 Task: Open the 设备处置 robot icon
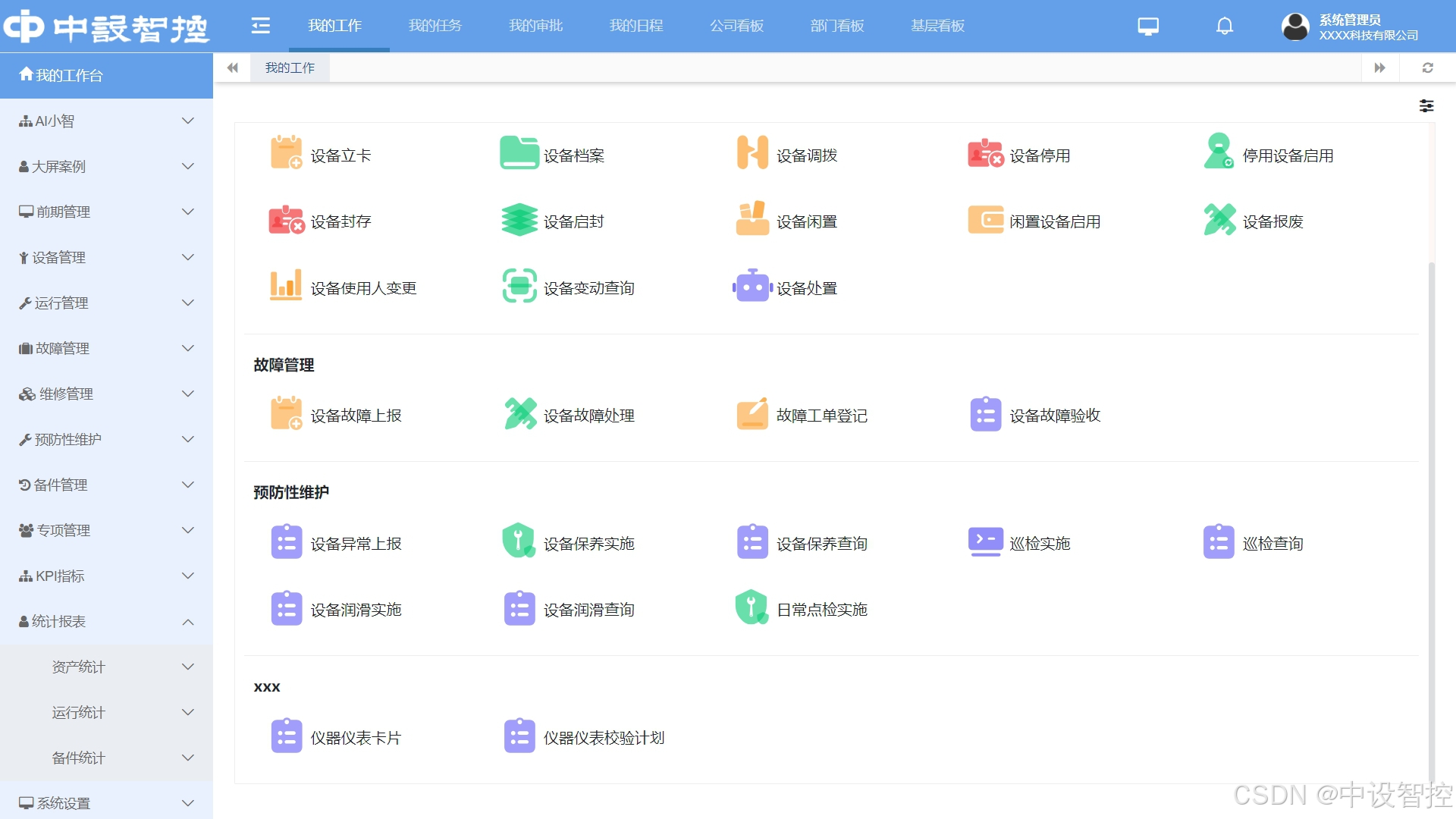tap(752, 287)
